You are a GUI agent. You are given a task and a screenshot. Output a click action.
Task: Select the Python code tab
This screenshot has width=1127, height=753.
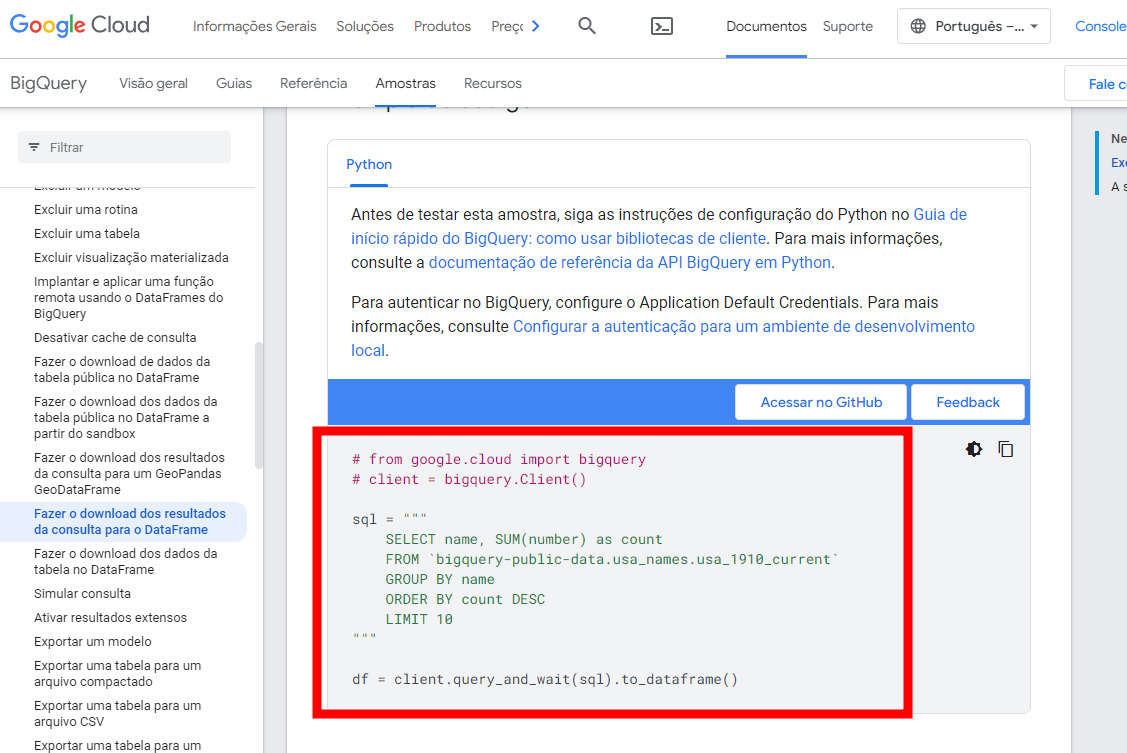pyautogui.click(x=369, y=165)
